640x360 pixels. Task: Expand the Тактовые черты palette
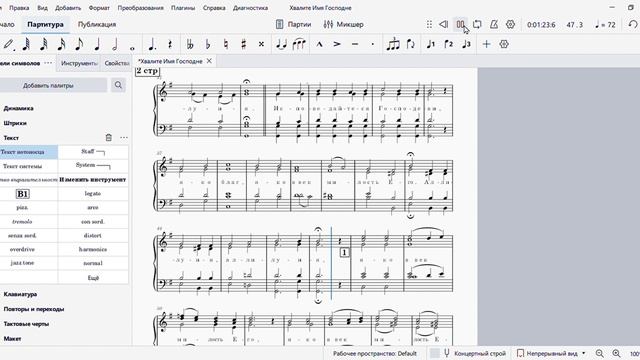[x=26, y=324]
